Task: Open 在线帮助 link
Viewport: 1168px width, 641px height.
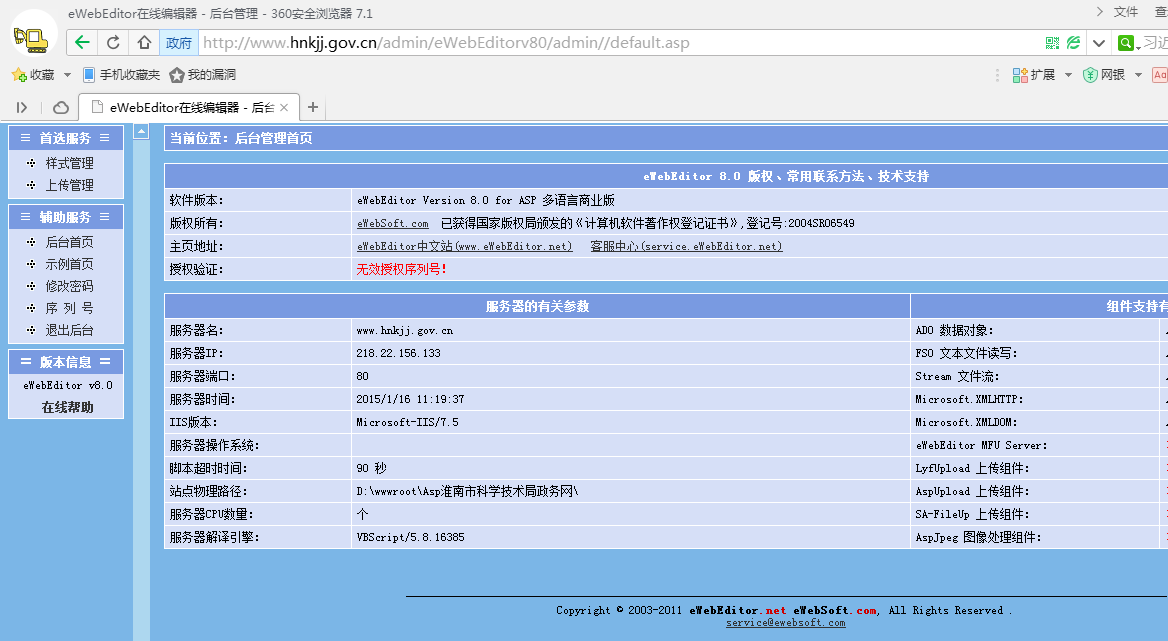Action: [67, 407]
